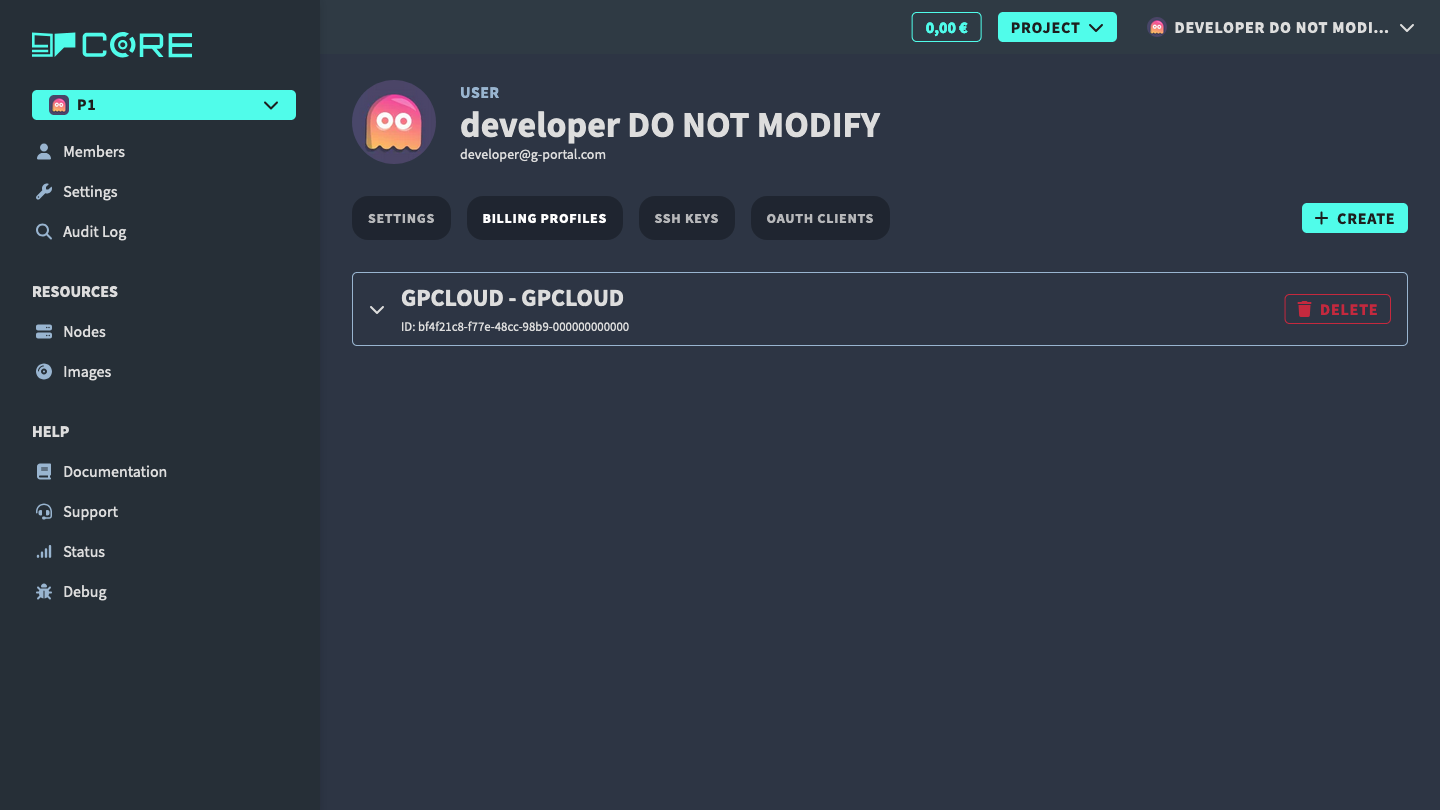Open the Debug page
Screen dimensions: 1440x810
coord(85,592)
